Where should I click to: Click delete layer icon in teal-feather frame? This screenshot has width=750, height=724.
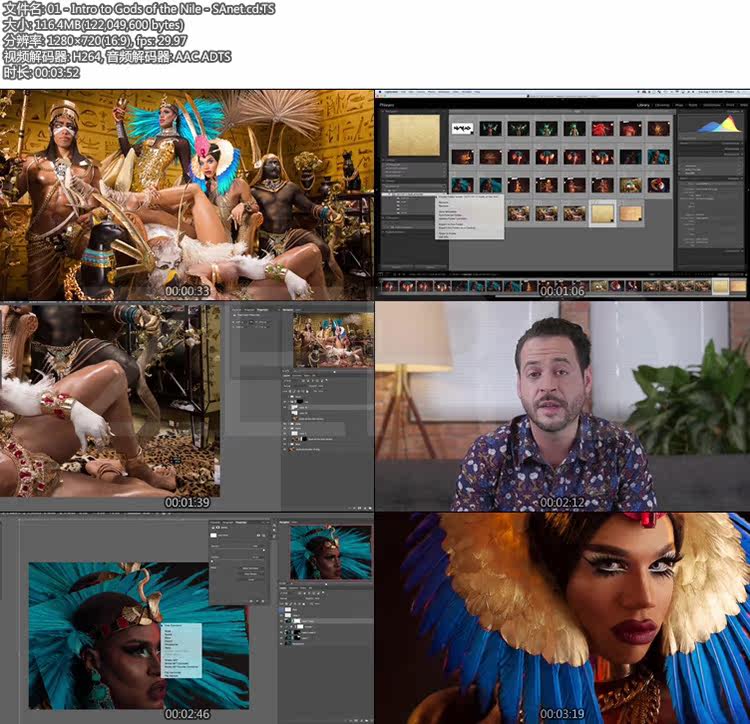pos(372,721)
